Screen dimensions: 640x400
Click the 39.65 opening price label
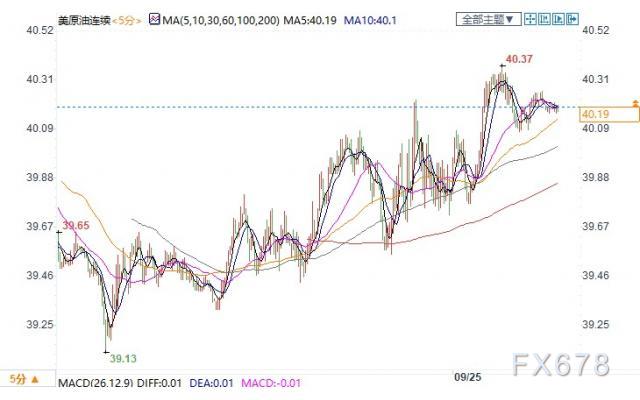pos(76,225)
